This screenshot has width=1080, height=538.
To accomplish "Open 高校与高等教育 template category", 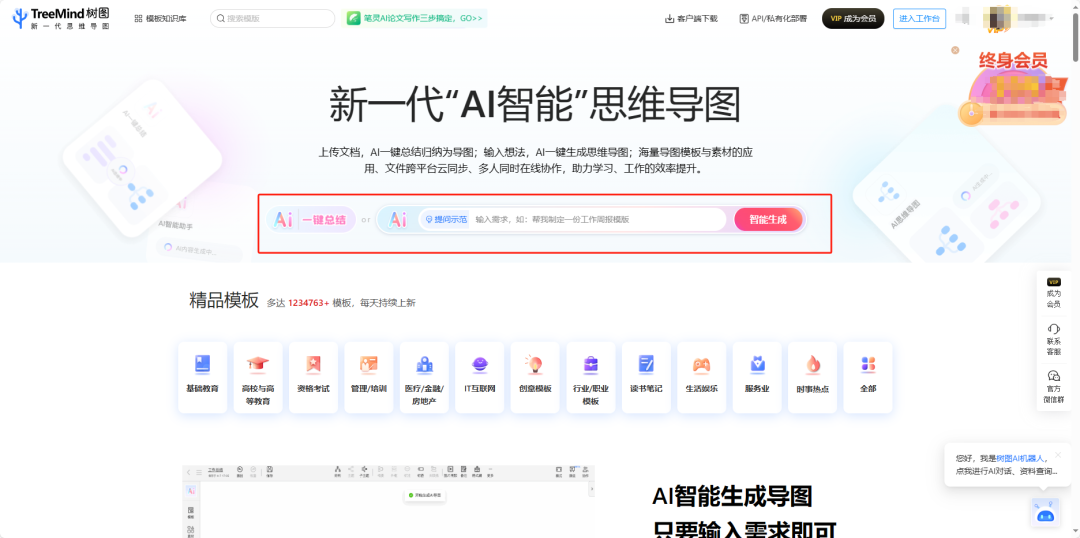I will tap(258, 377).
